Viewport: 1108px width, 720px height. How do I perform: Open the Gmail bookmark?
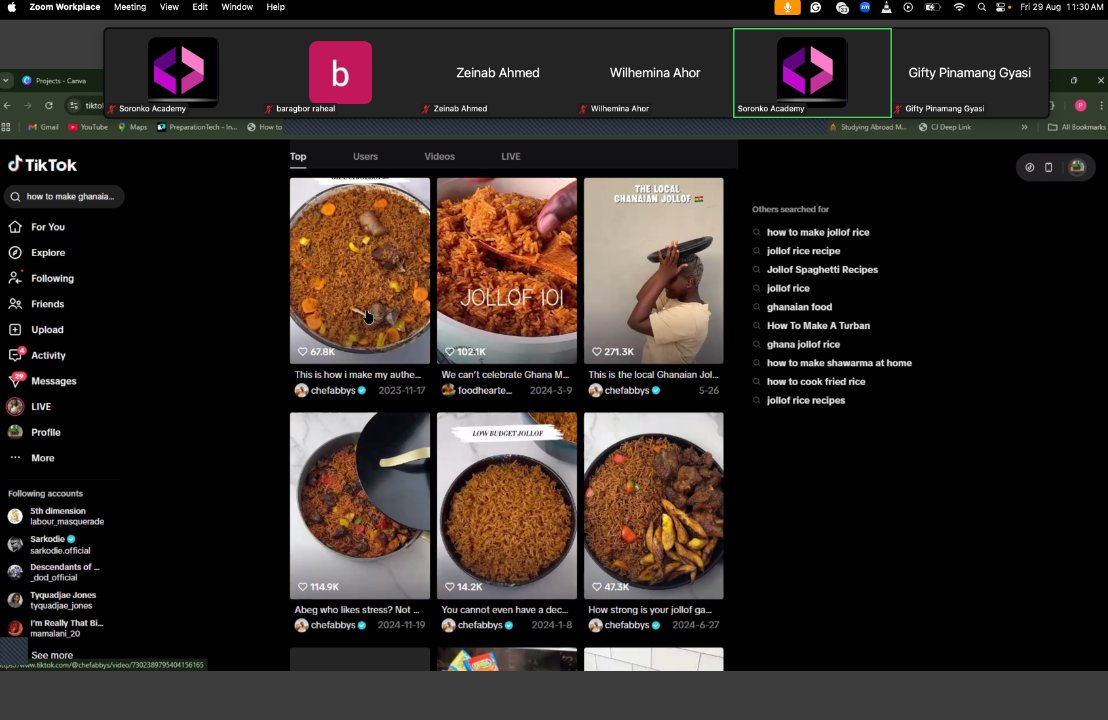43,127
